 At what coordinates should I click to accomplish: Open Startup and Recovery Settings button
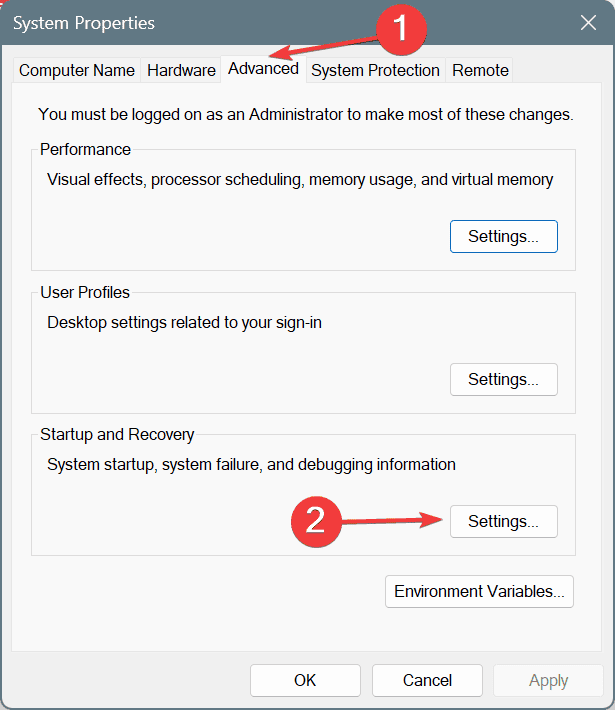pos(504,522)
